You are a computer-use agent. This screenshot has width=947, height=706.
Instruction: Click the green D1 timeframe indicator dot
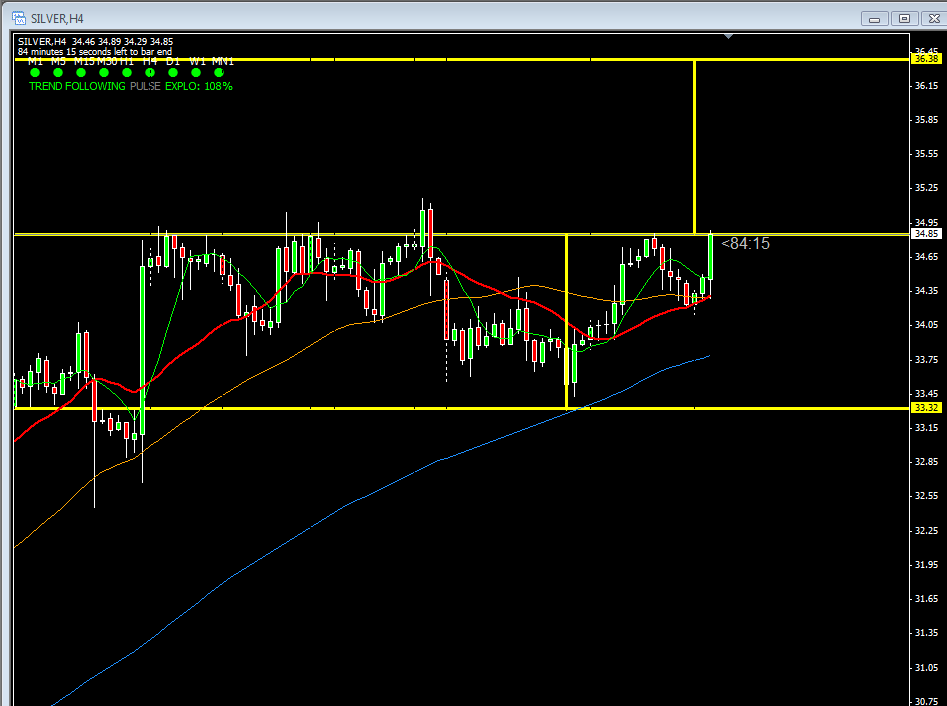(173, 72)
